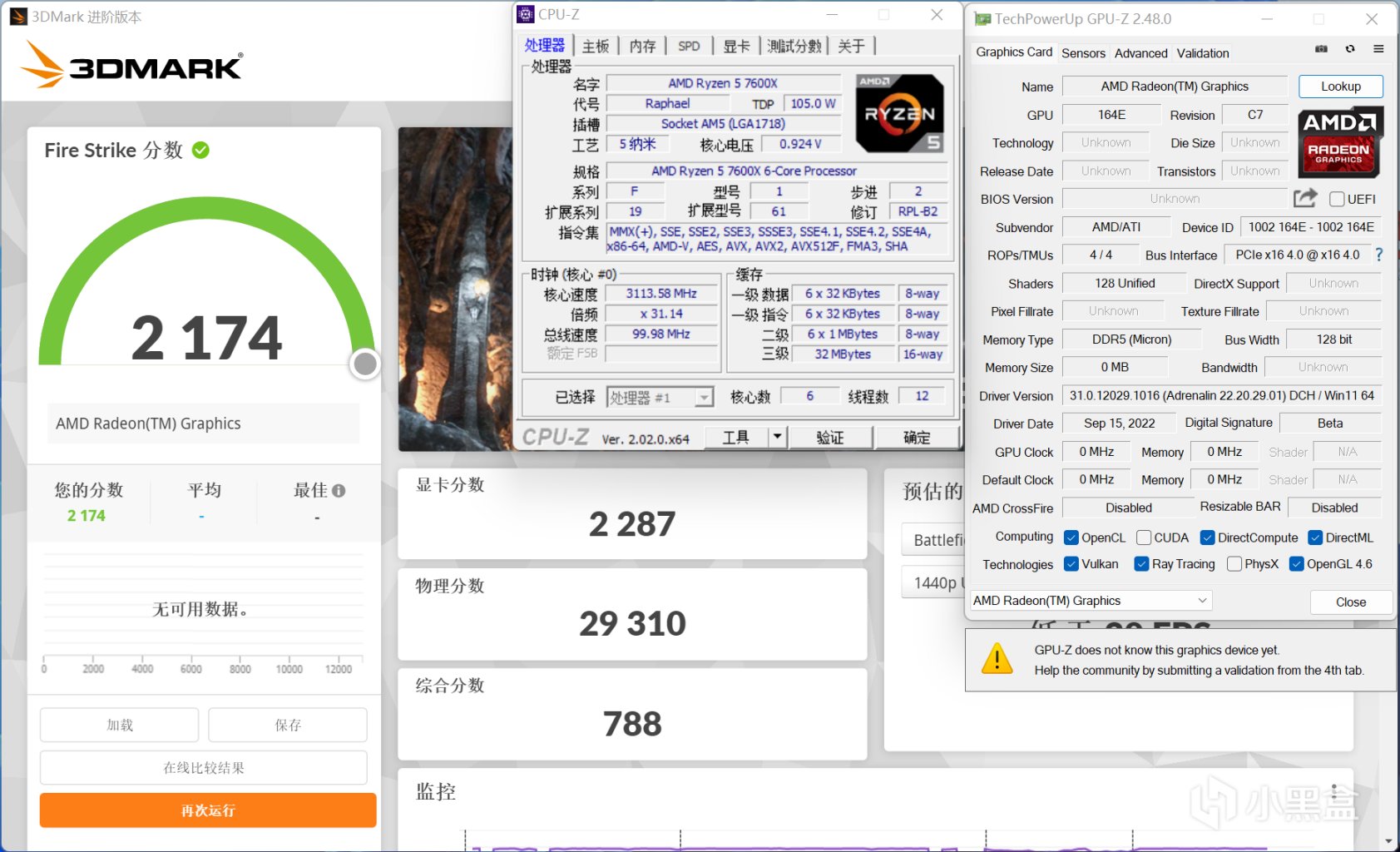Toggle the CUDA checkbox

click(1144, 537)
